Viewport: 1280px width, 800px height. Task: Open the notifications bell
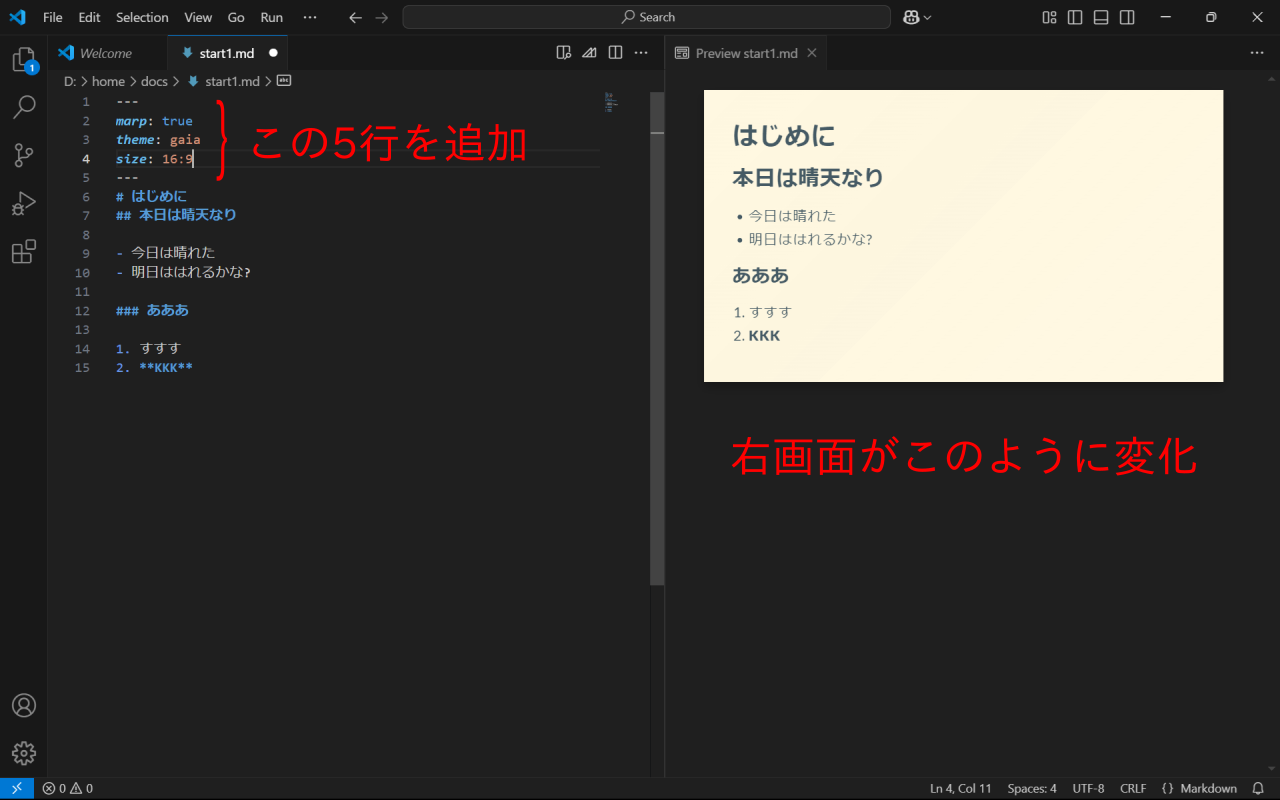[x=1258, y=788]
